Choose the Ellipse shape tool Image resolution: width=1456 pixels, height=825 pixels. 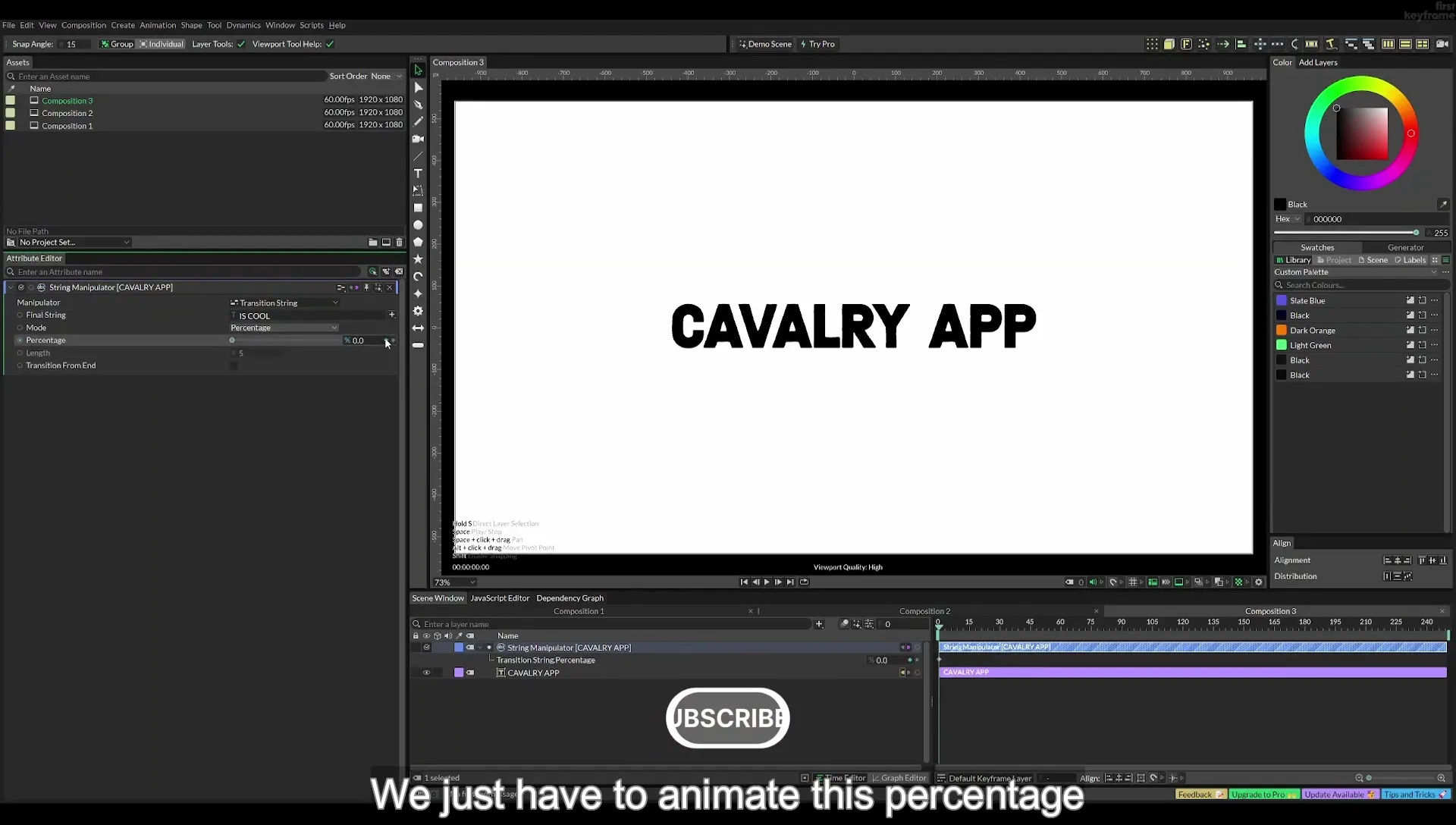pyautogui.click(x=418, y=225)
